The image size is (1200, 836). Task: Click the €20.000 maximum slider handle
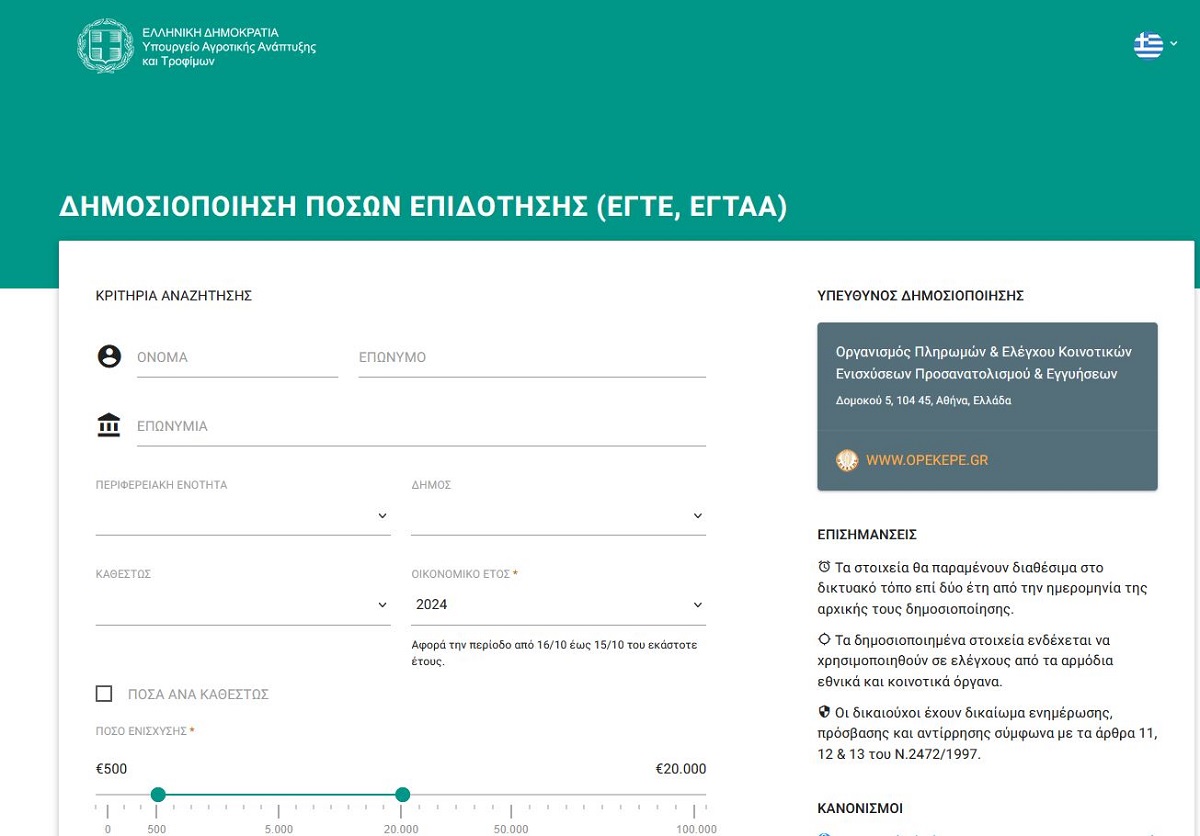tap(402, 795)
